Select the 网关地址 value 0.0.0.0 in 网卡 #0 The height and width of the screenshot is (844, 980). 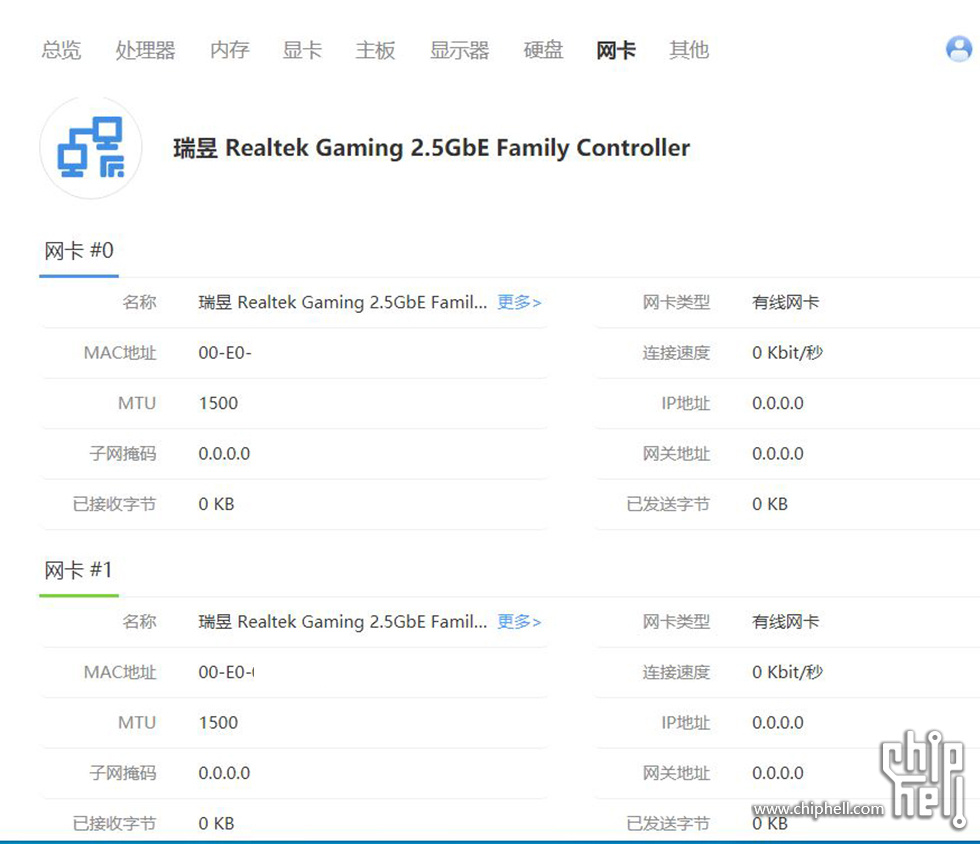coord(778,454)
